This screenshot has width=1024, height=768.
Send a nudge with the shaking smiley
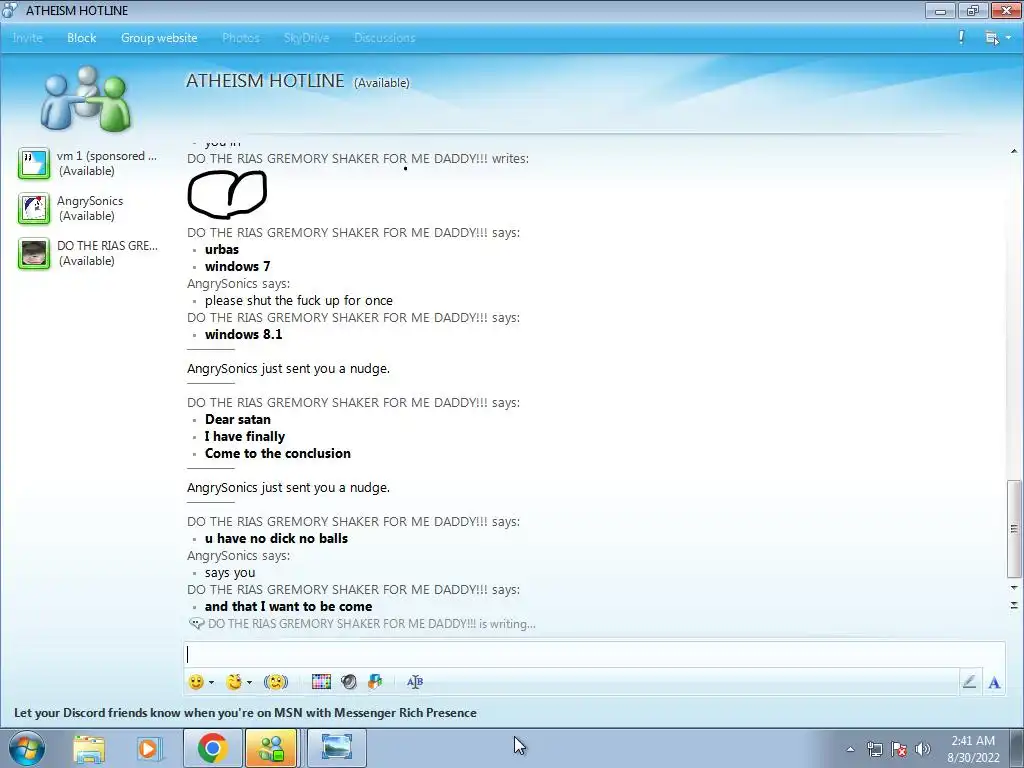pos(276,682)
